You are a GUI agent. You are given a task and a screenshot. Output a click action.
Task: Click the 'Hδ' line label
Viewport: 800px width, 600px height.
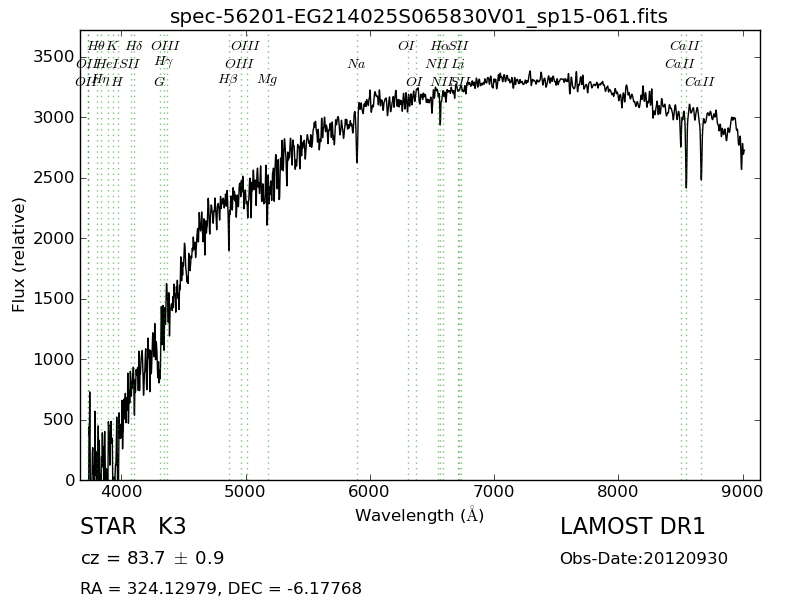[134, 46]
